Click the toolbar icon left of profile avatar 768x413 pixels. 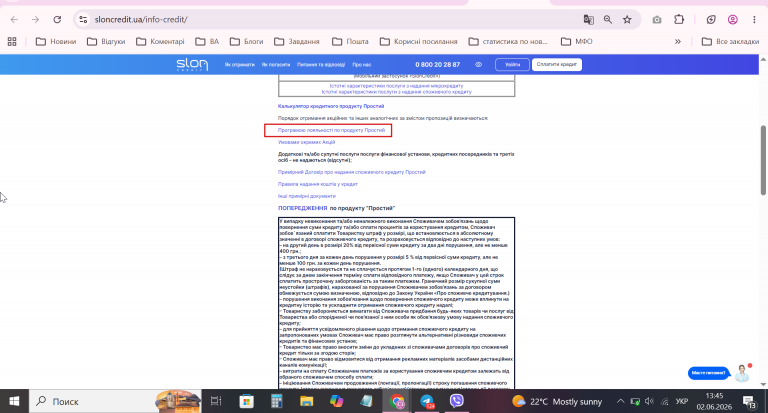[x=711, y=20]
